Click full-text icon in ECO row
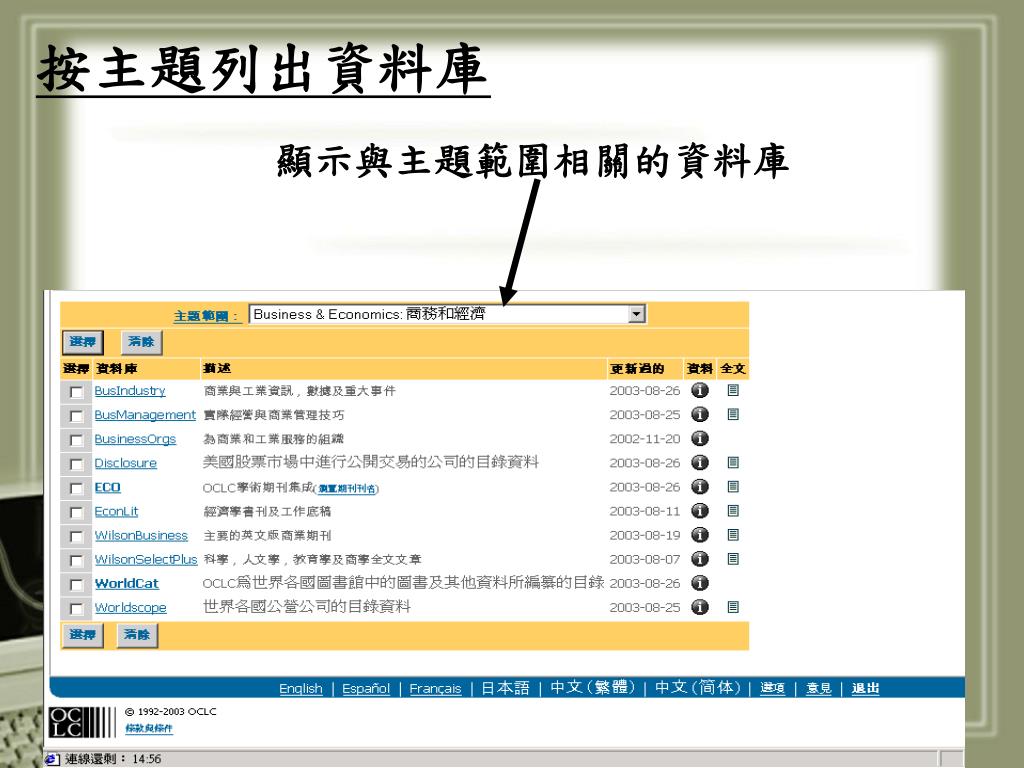Screen dimensions: 1024x768 pos(733,487)
